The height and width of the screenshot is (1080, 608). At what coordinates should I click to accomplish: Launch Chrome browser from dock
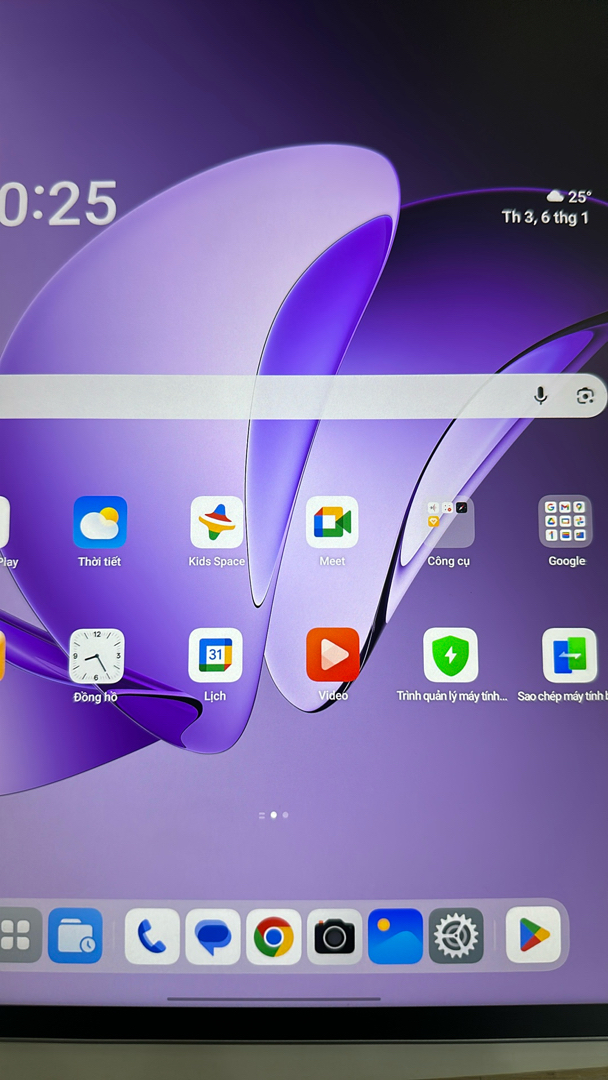[x=274, y=937]
